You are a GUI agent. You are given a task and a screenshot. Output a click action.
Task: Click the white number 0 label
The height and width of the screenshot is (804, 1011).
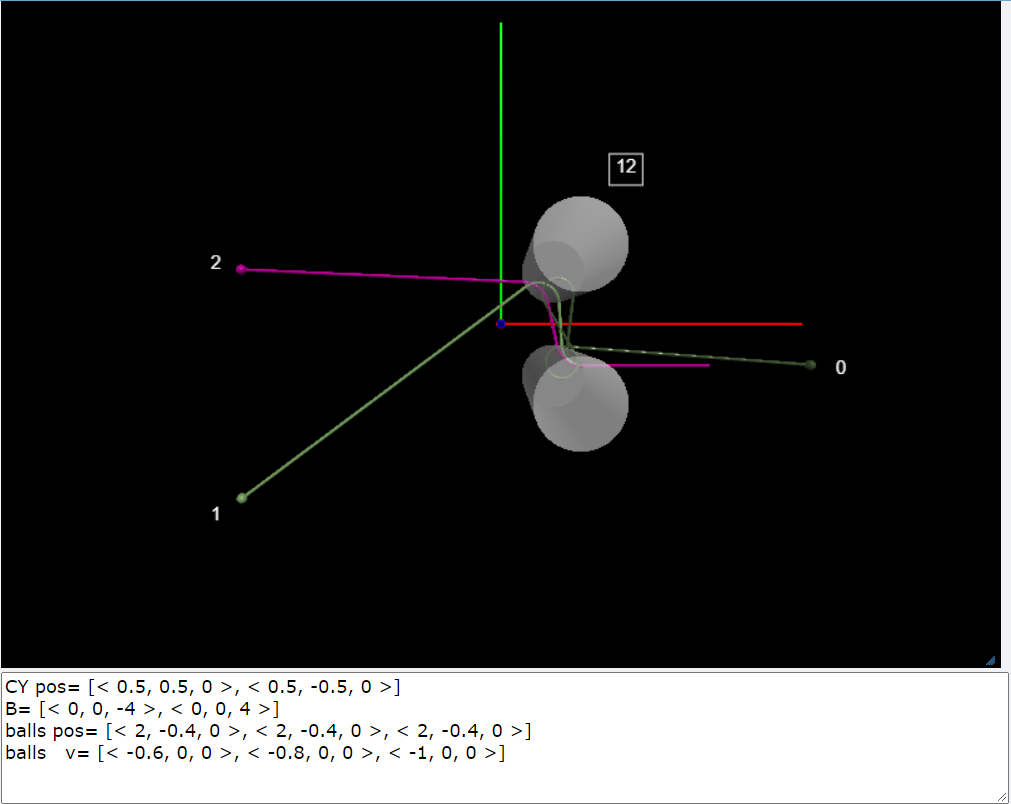point(840,368)
